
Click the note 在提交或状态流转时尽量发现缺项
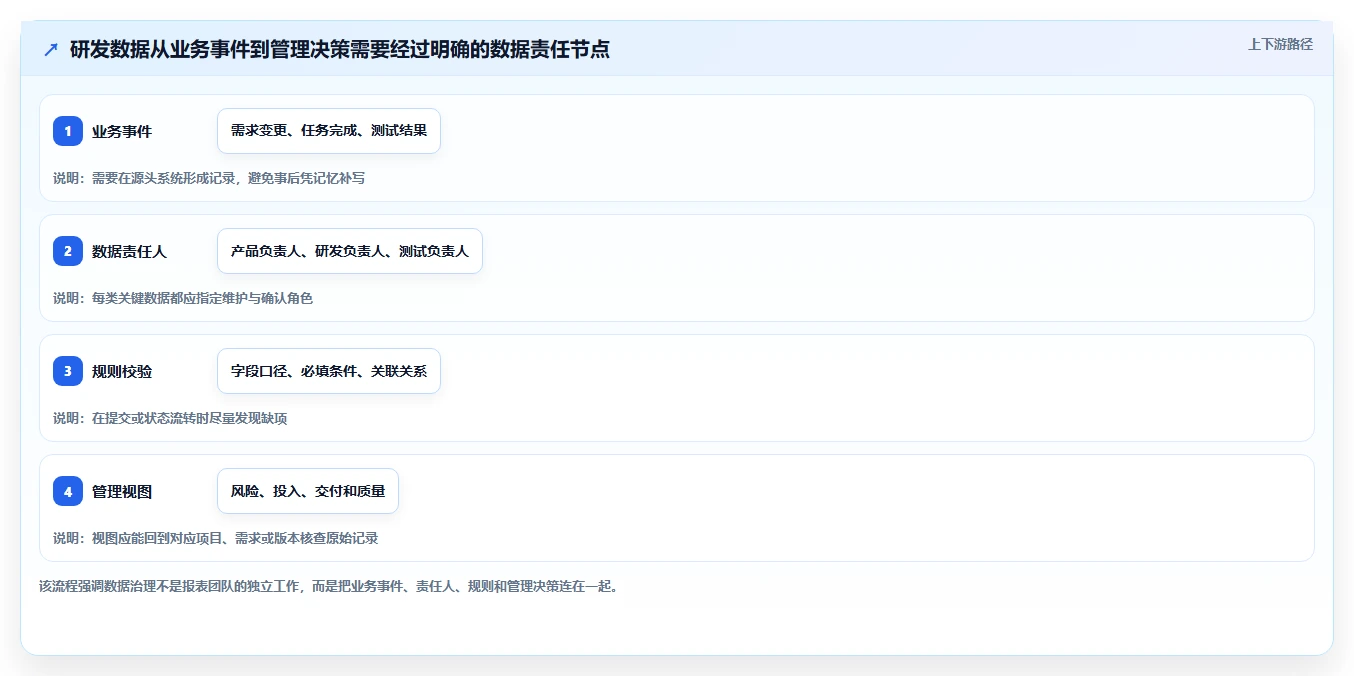[x=170, y=418]
